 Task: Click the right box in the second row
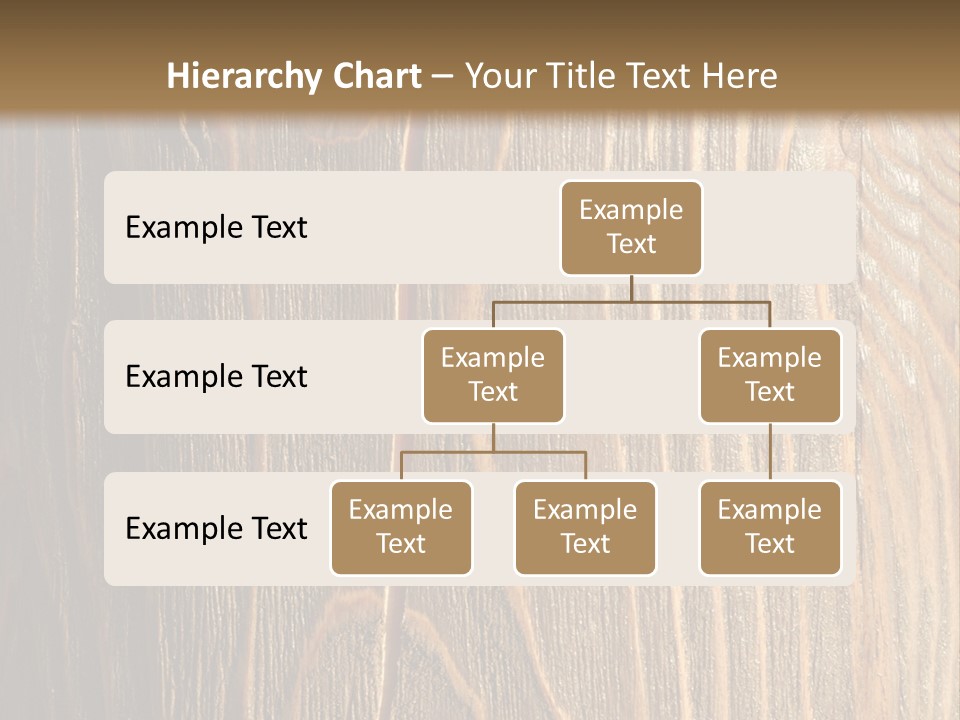coord(770,375)
